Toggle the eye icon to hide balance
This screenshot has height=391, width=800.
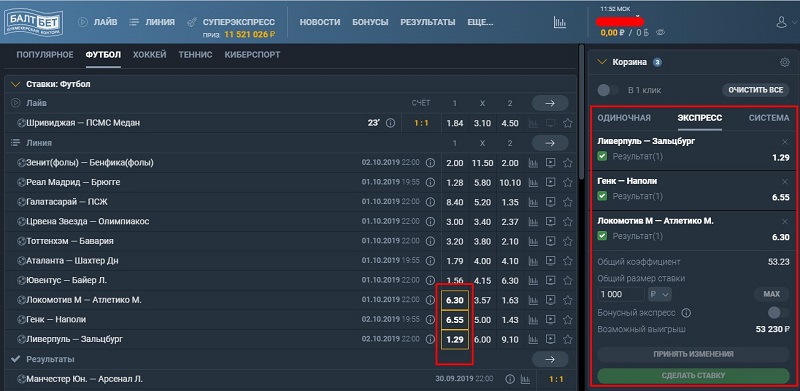pyautogui.click(x=661, y=32)
